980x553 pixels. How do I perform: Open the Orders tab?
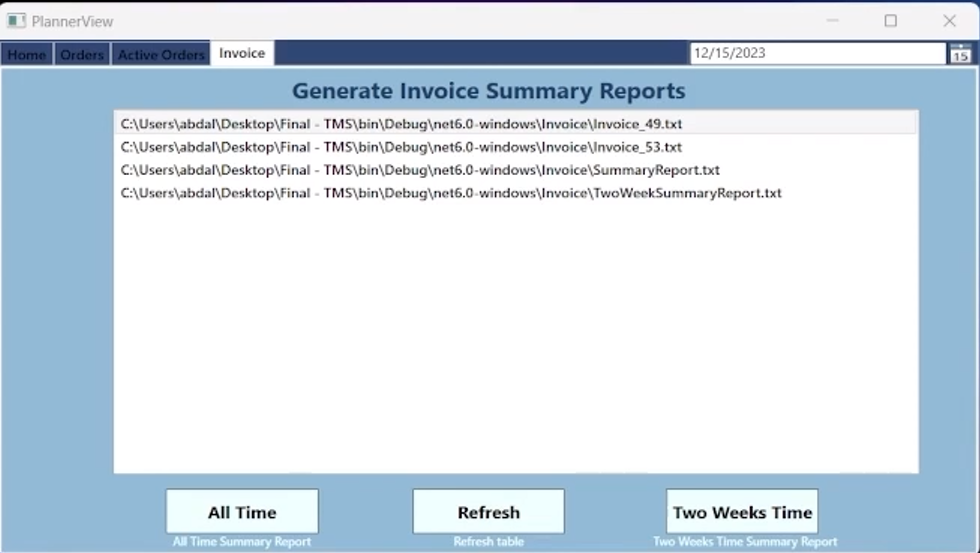point(82,54)
